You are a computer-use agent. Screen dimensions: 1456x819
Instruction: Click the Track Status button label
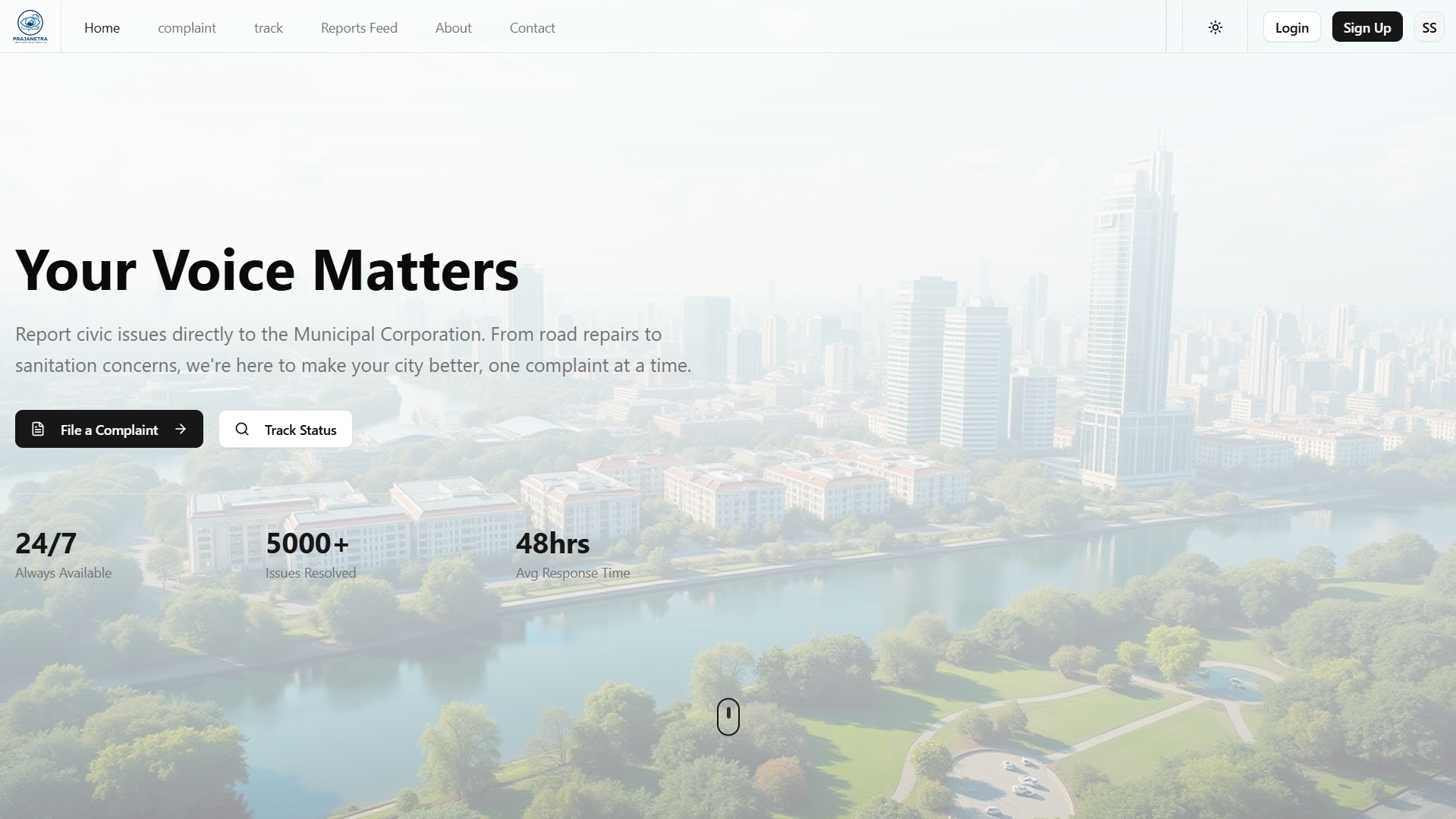click(x=300, y=430)
